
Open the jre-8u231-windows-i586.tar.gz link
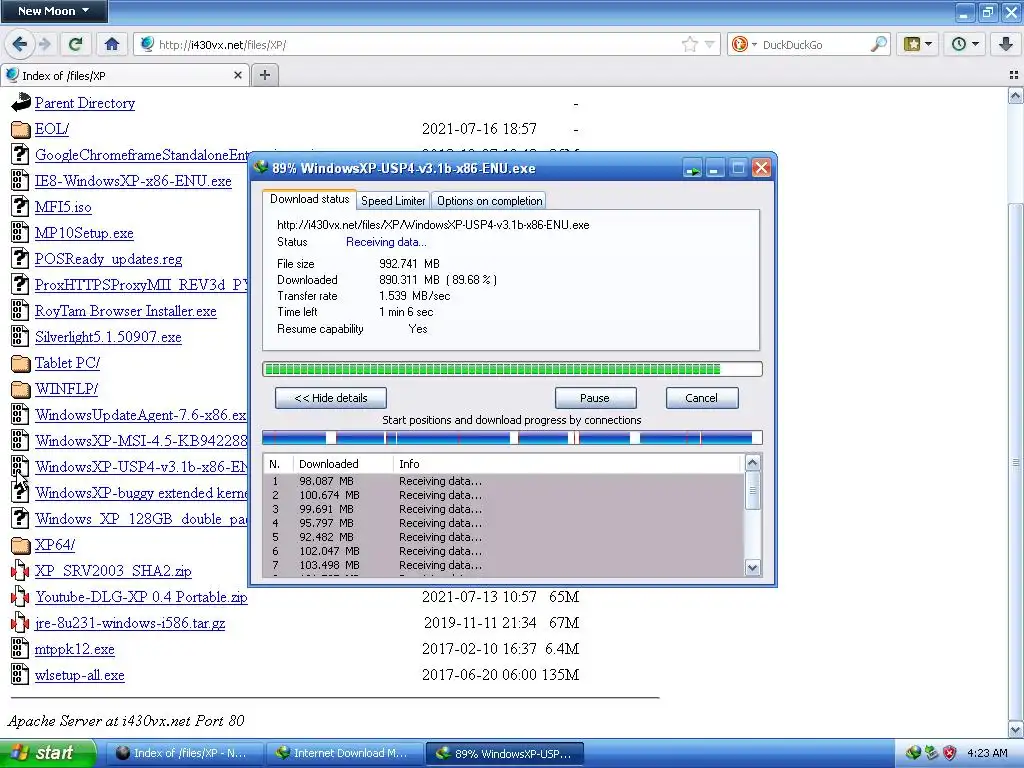[x=130, y=623]
